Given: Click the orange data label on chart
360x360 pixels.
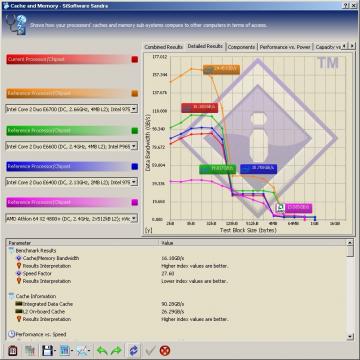Looking at the screenshot, I should pyautogui.click(x=222, y=69).
